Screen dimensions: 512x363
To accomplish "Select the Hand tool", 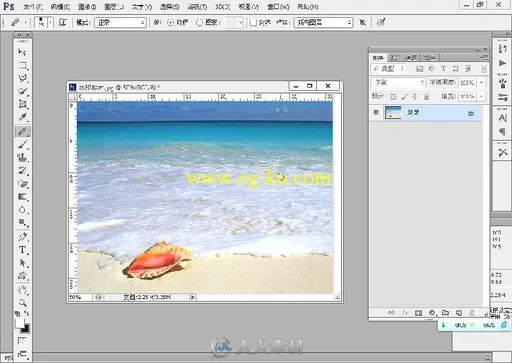I will [x=22, y=290].
